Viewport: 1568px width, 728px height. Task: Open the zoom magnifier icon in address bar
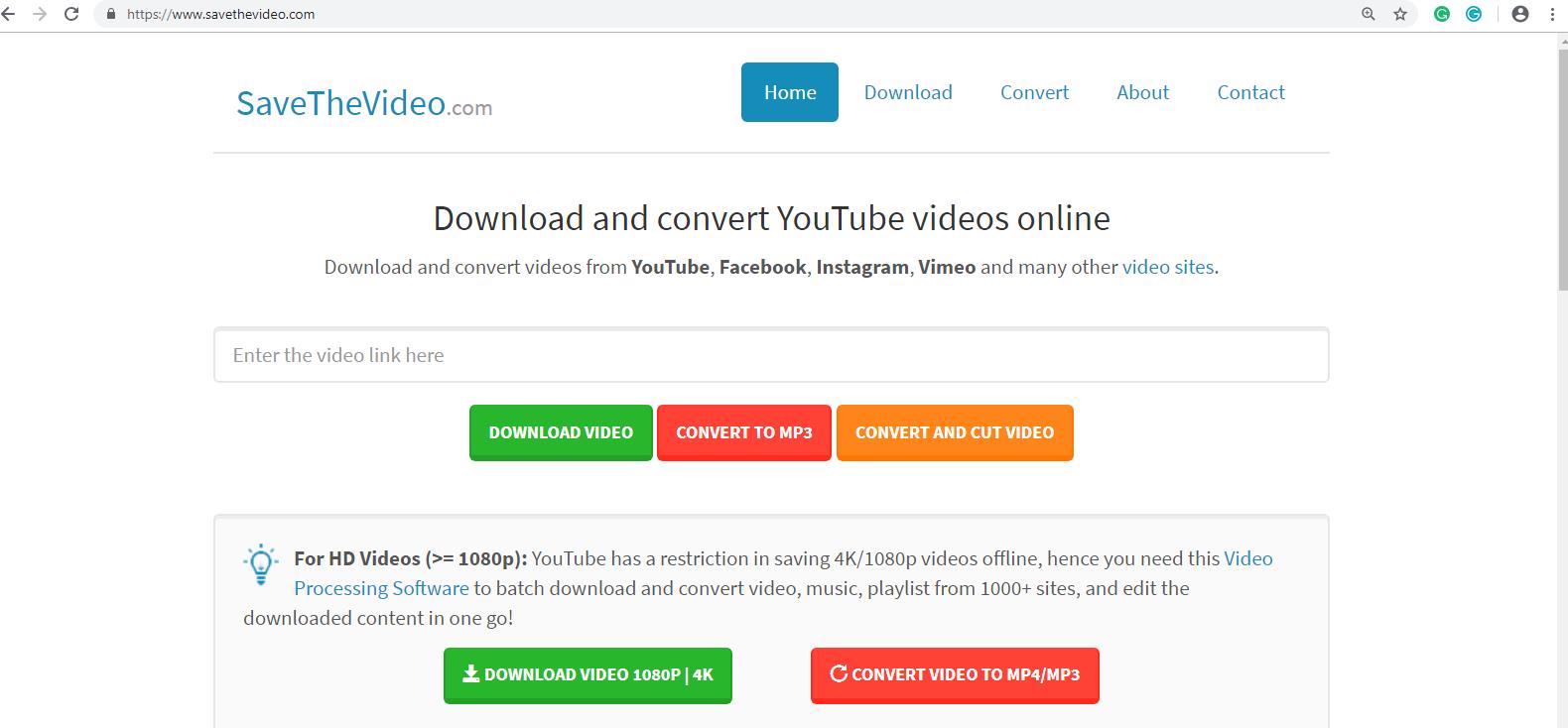pos(1369,14)
